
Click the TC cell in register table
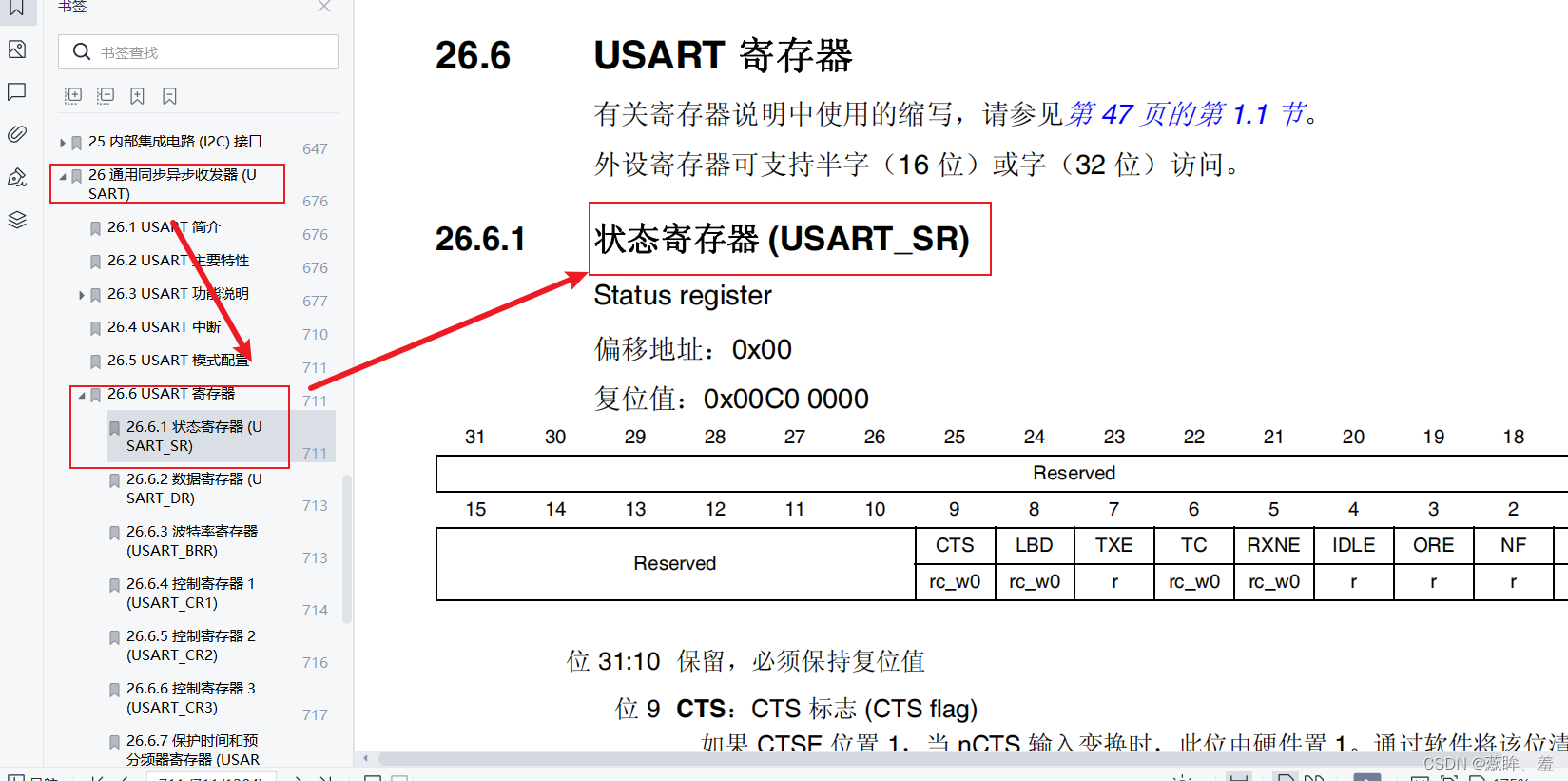[x=1194, y=545]
